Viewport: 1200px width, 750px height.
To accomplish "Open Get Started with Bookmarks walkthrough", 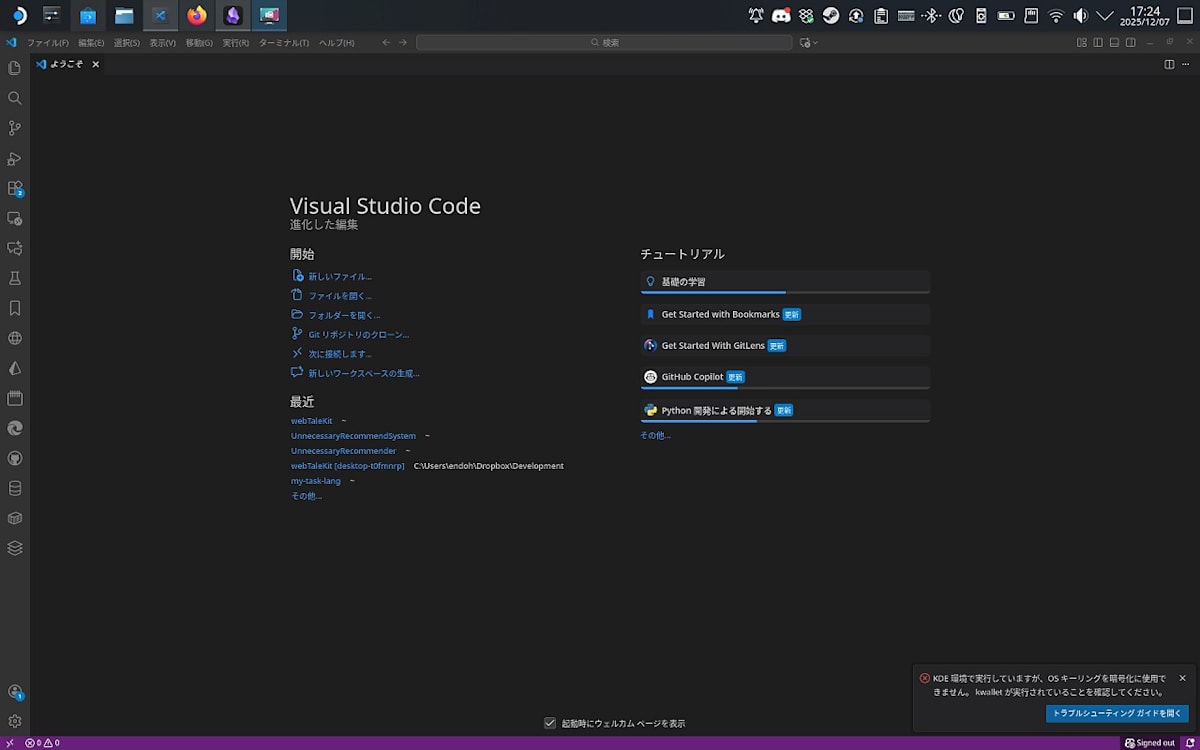I will [785, 314].
